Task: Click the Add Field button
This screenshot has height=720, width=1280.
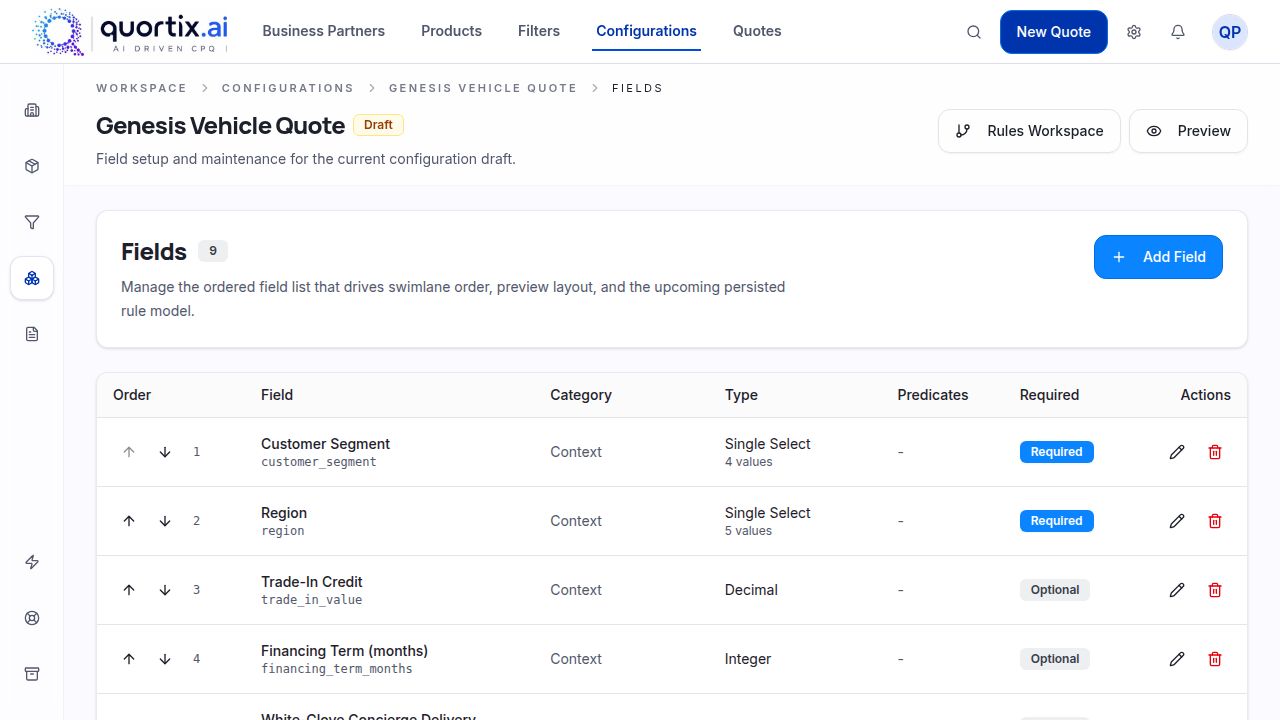Action: coord(1158,257)
